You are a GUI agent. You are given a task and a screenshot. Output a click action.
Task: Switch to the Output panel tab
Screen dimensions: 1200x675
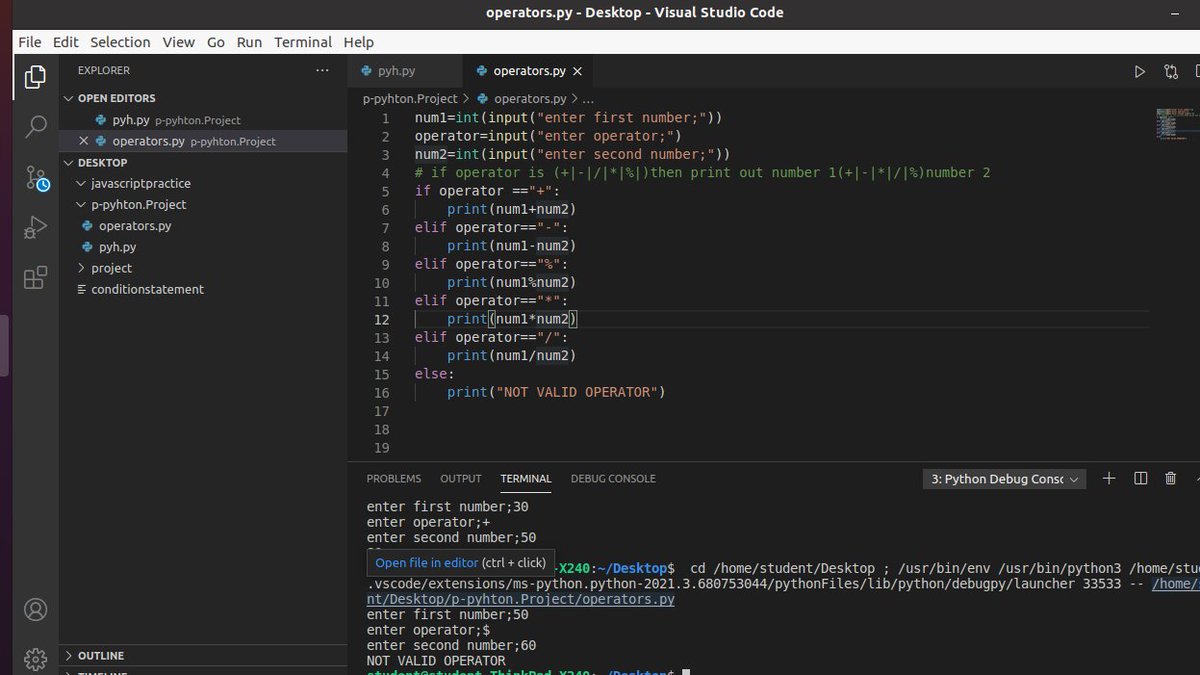pos(461,479)
